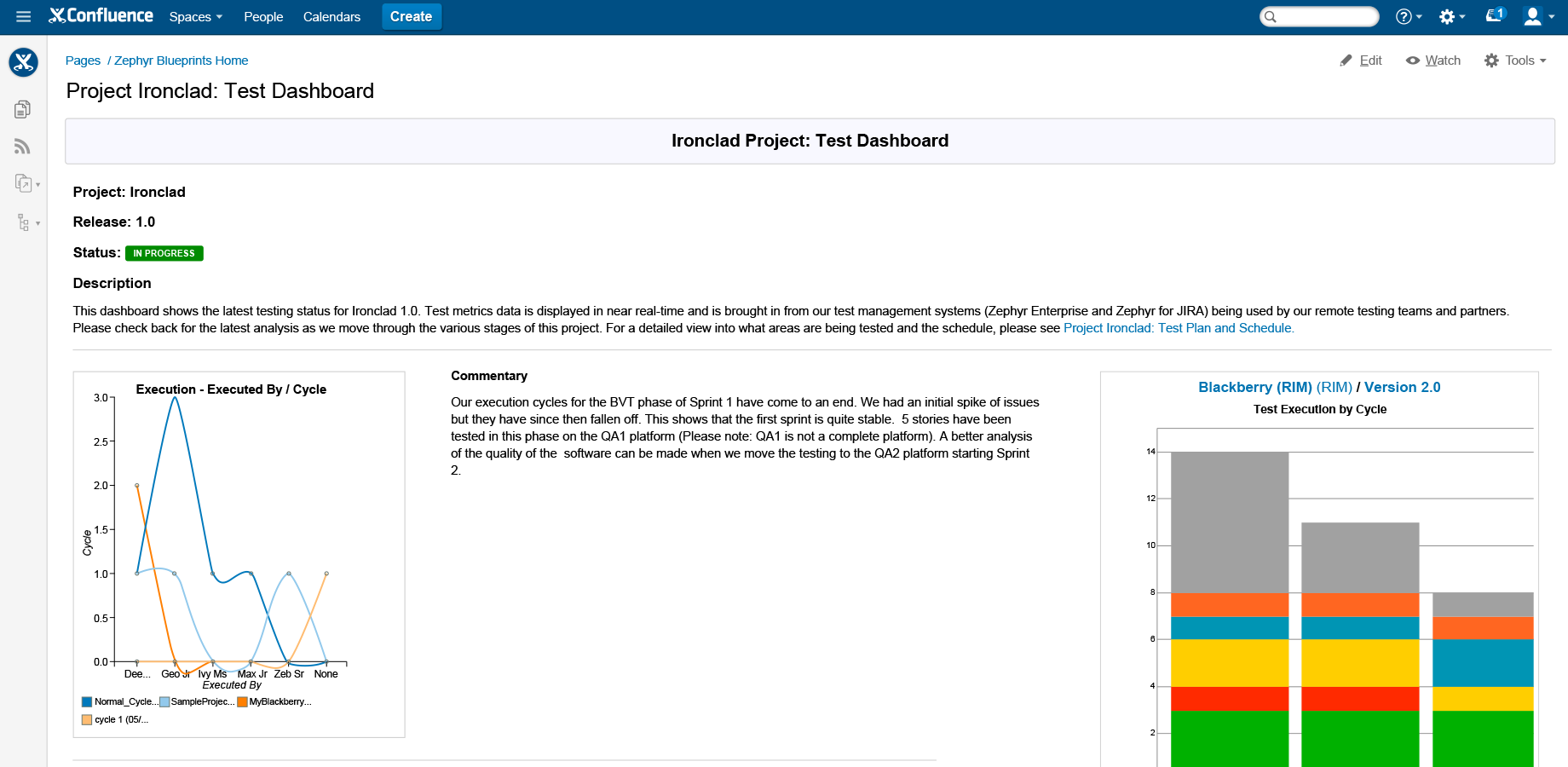This screenshot has width=1568, height=767.
Task: Open space shortcuts icon in sidebar
Action: (27, 183)
